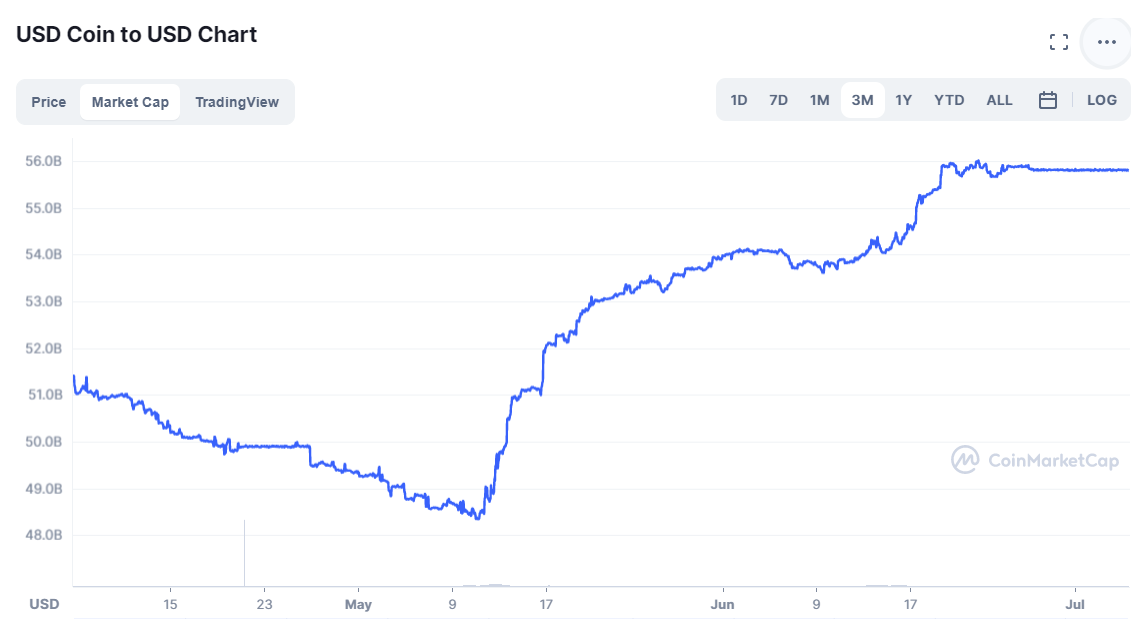Pick the 3M time range
Image resolution: width=1146 pixels, height=619 pixels.
click(x=862, y=100)
